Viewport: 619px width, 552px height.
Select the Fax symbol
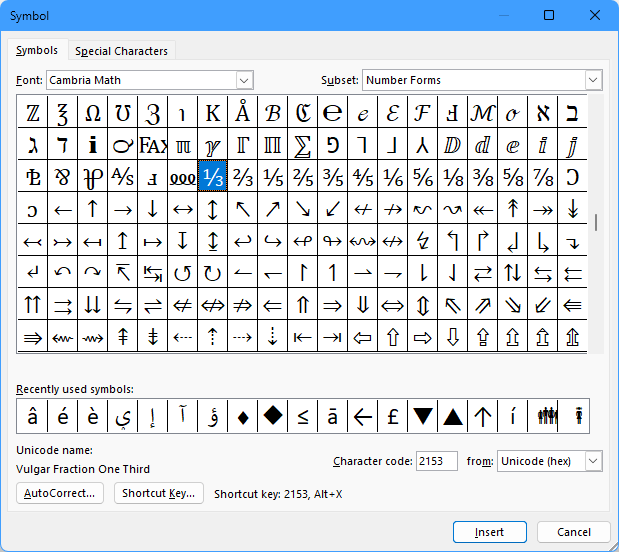152,145
